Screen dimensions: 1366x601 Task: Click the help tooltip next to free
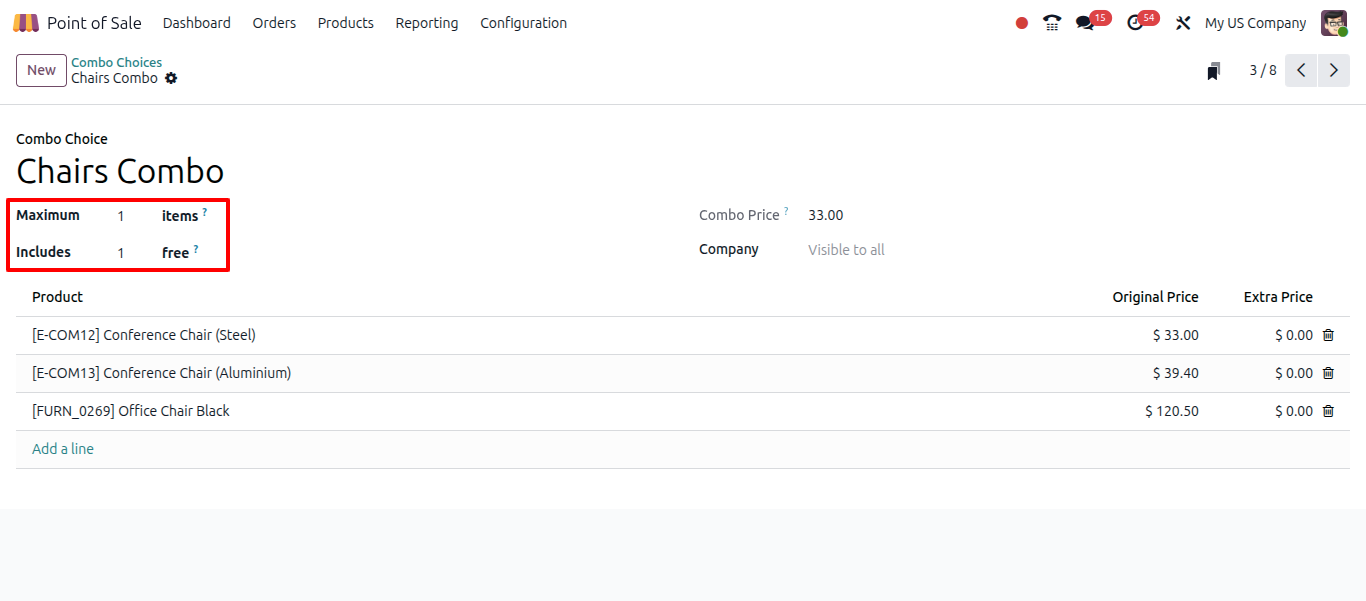196,249
